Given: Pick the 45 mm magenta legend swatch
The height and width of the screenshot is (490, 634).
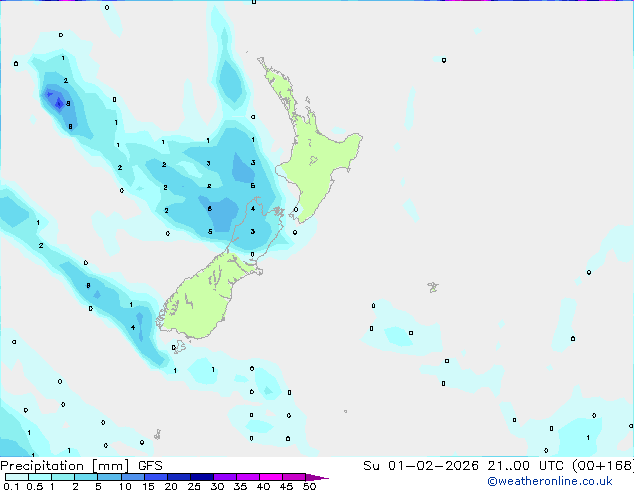Looking at the screenshot, I should coord(294,477).
